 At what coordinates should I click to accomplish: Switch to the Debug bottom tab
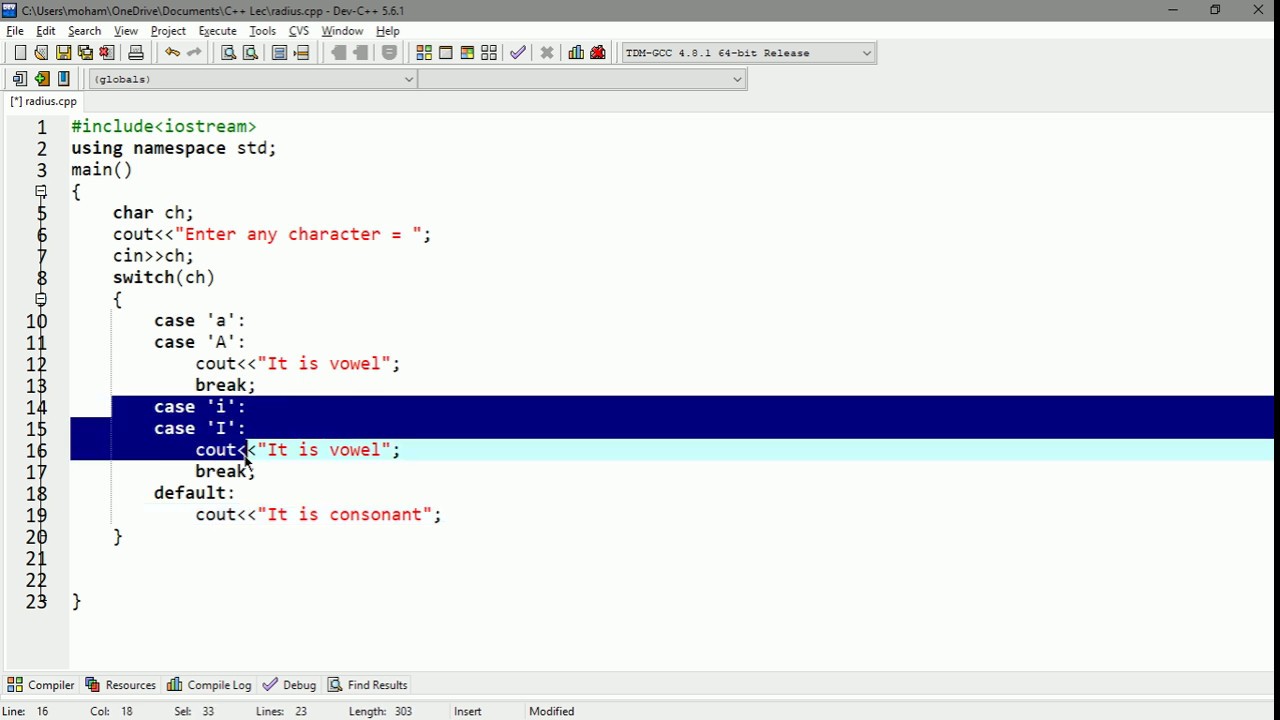tap(289, 685)
